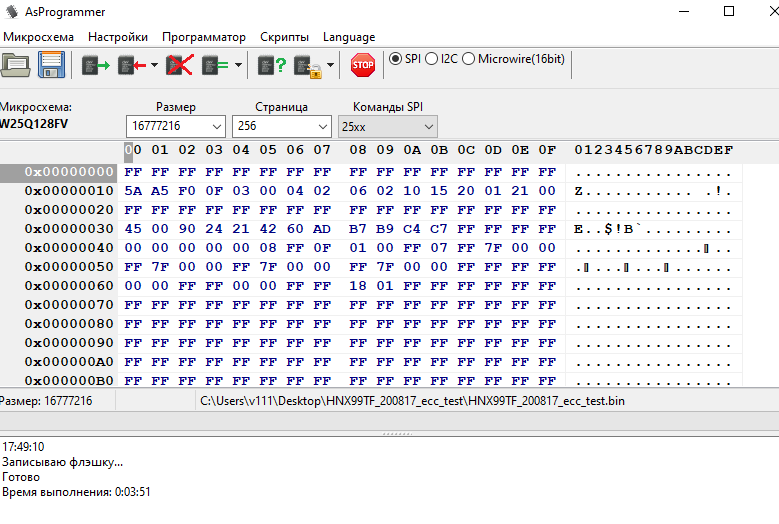
Task: Click log line Время выполнения: 0:03:51
Action: 76,492
